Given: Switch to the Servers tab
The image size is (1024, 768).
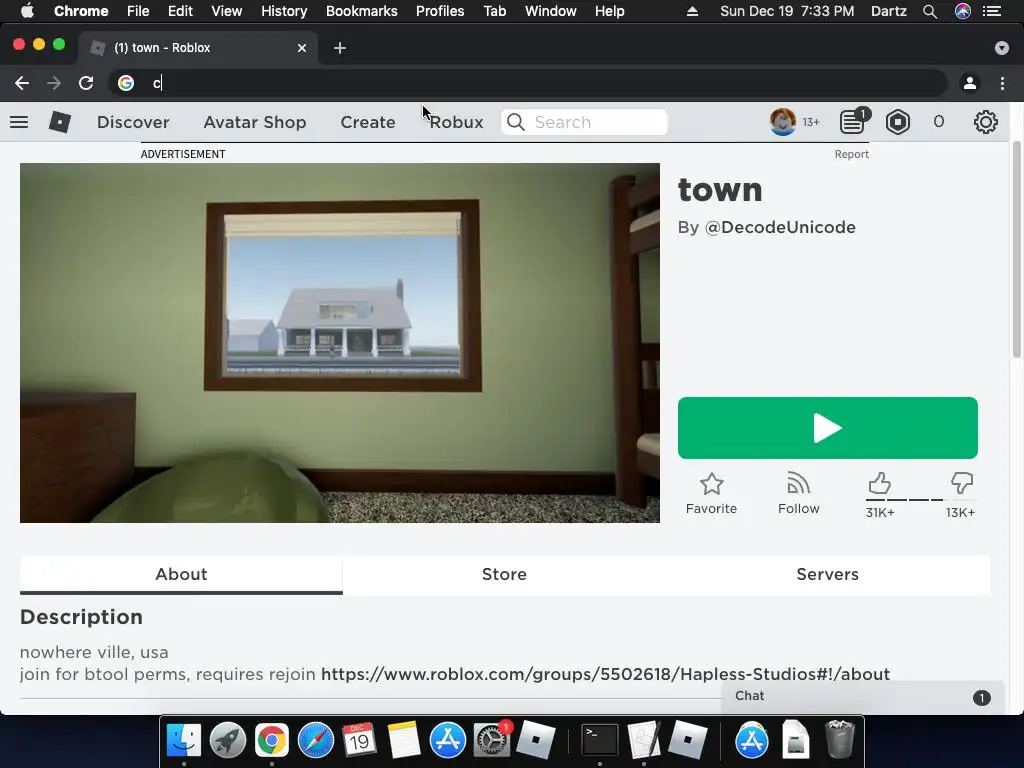Looking at the screenshot, I should coord(827,574).
